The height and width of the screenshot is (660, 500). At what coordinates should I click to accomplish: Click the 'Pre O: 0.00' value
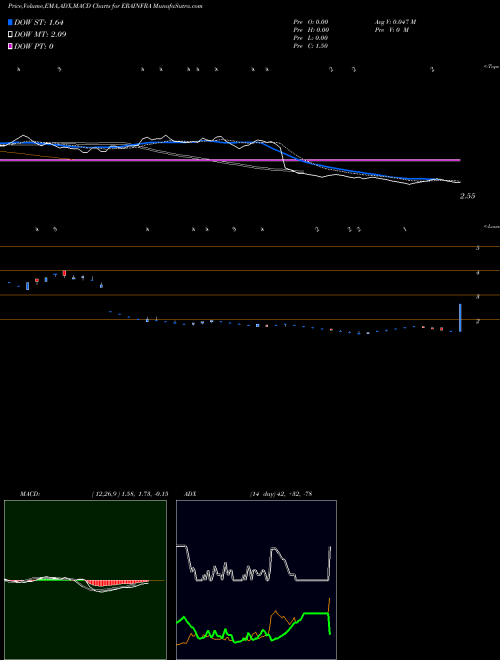311,22
